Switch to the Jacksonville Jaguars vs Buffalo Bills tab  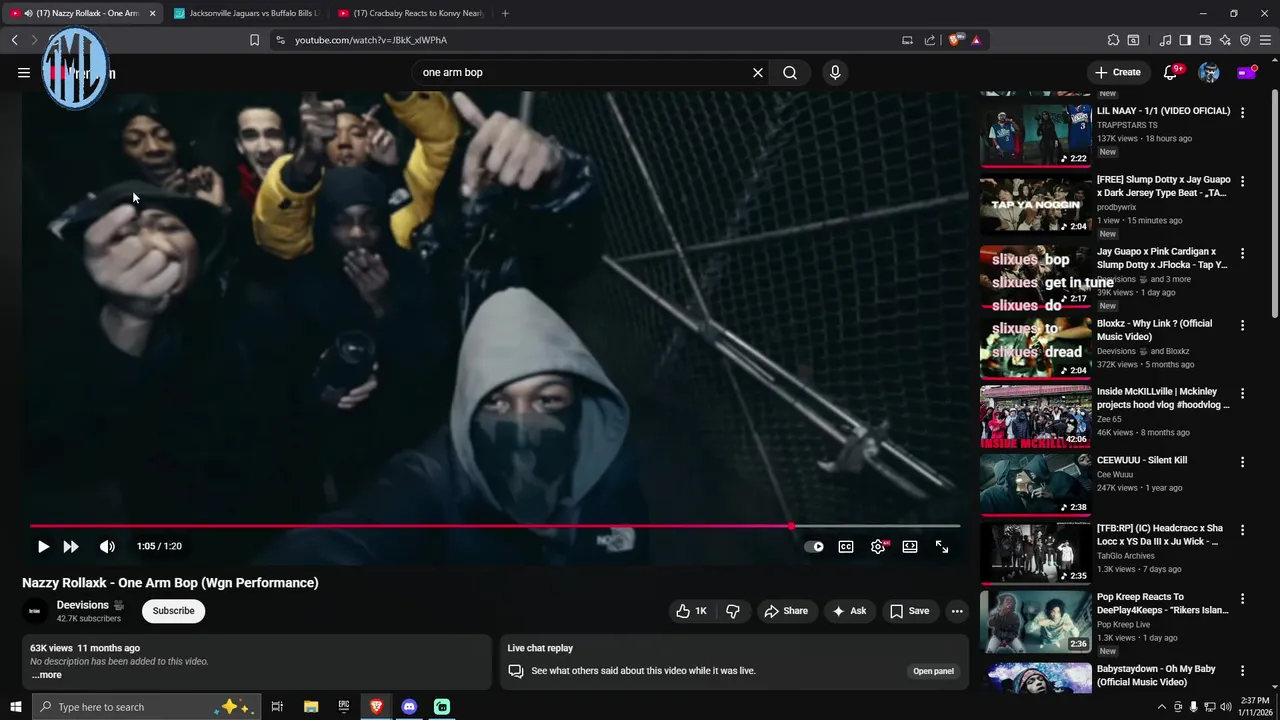pos(246,13)
